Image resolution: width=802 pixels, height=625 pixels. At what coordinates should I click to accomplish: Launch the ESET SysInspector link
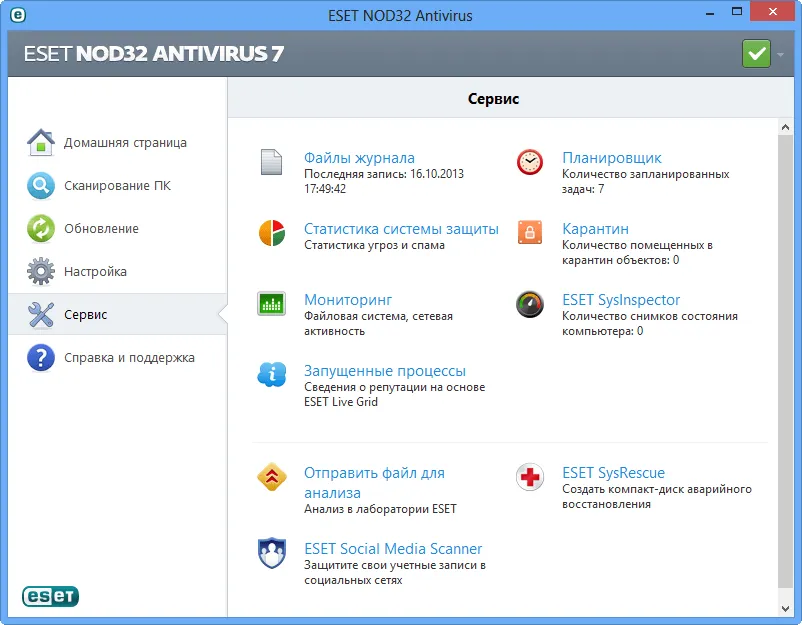click(621, 300)
